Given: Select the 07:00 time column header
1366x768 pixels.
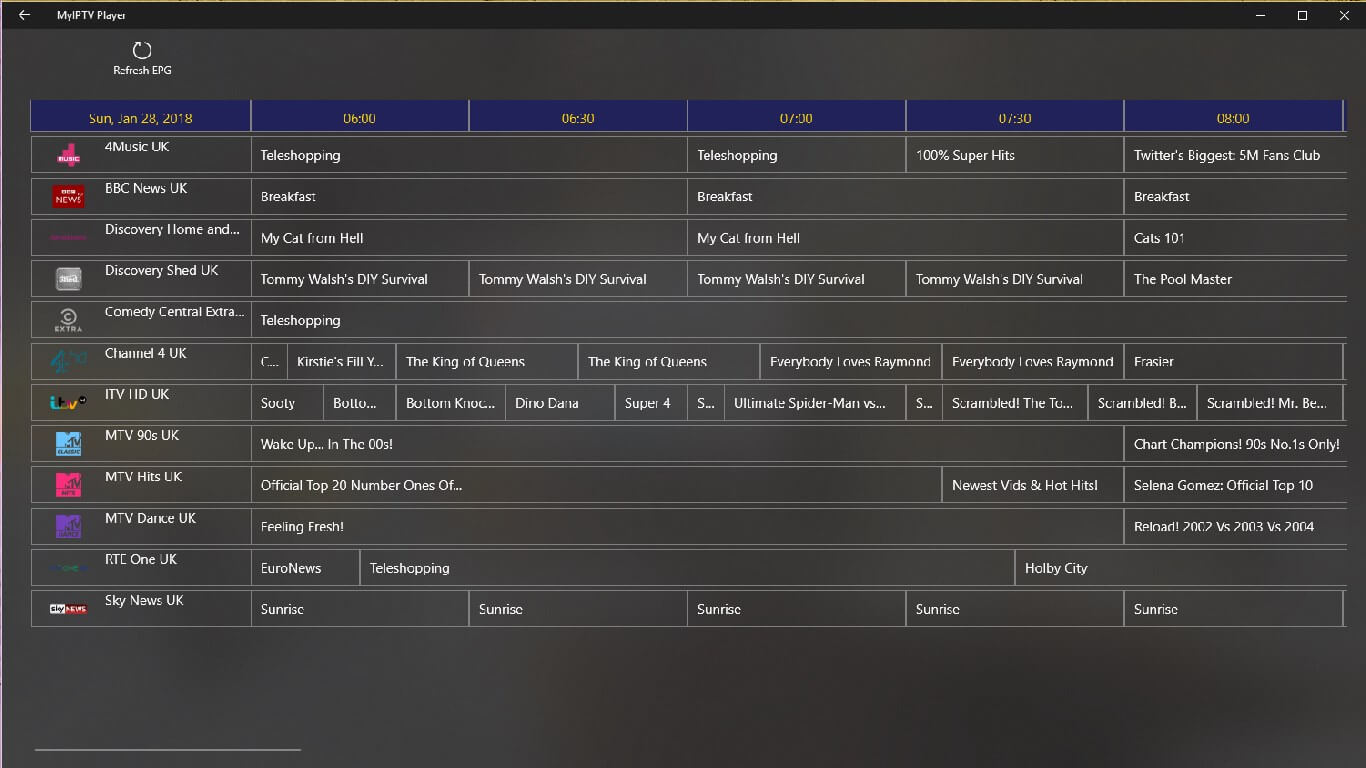Looking at the screenshot, I should [795, 115].
